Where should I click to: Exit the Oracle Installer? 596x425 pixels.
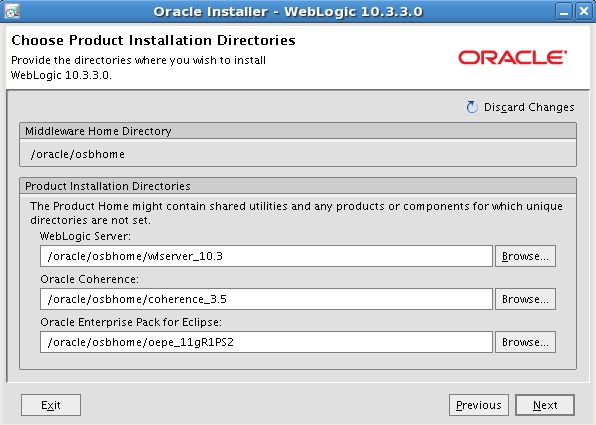click(51, 405)
